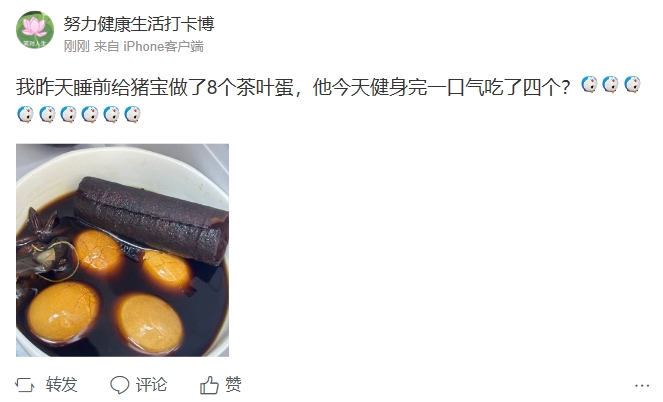The image size is (663, 402).
Task: Click the comment speech bubble icon
Action: 120,385
